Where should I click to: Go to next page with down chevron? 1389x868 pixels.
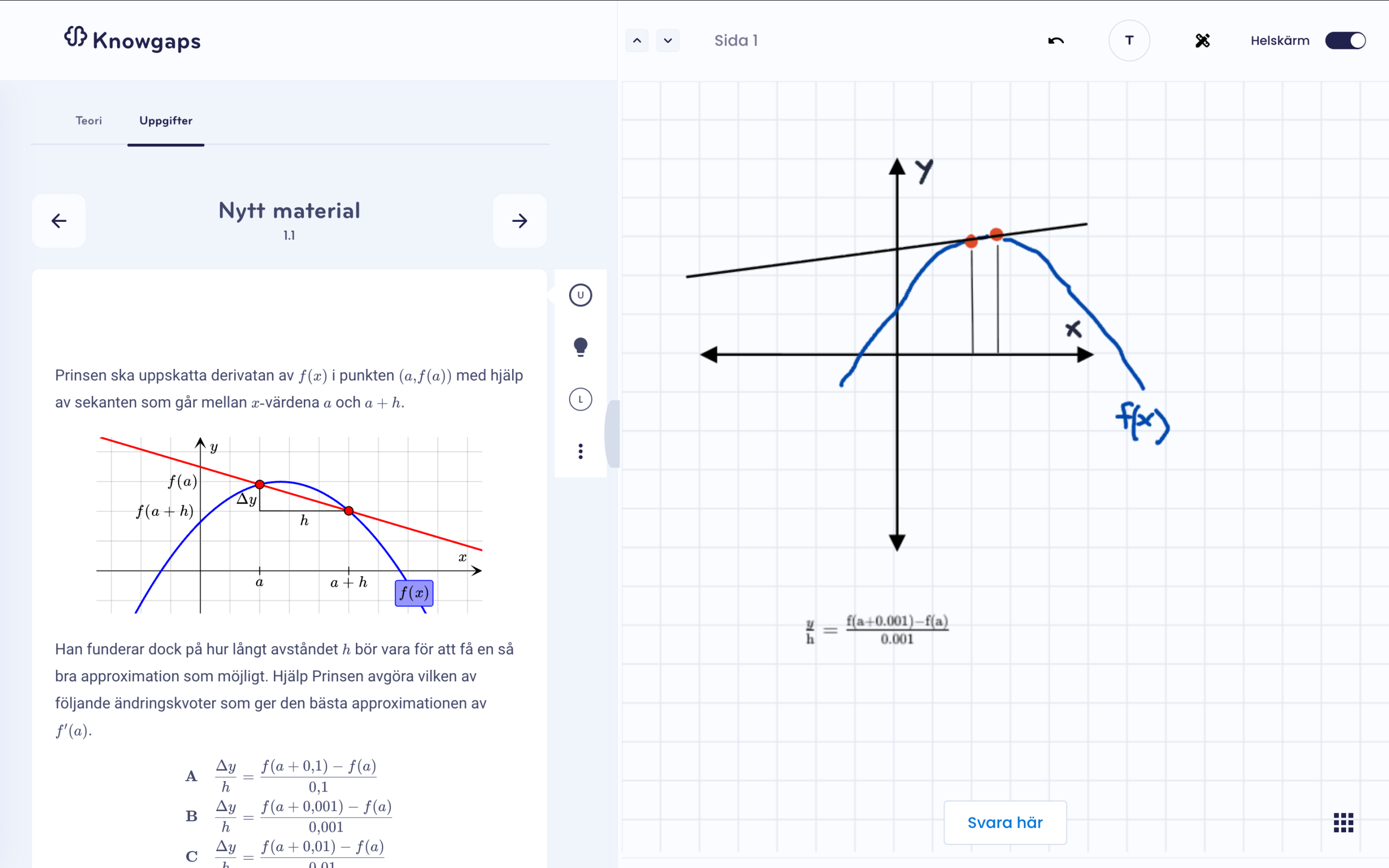(x=667, y=41)
